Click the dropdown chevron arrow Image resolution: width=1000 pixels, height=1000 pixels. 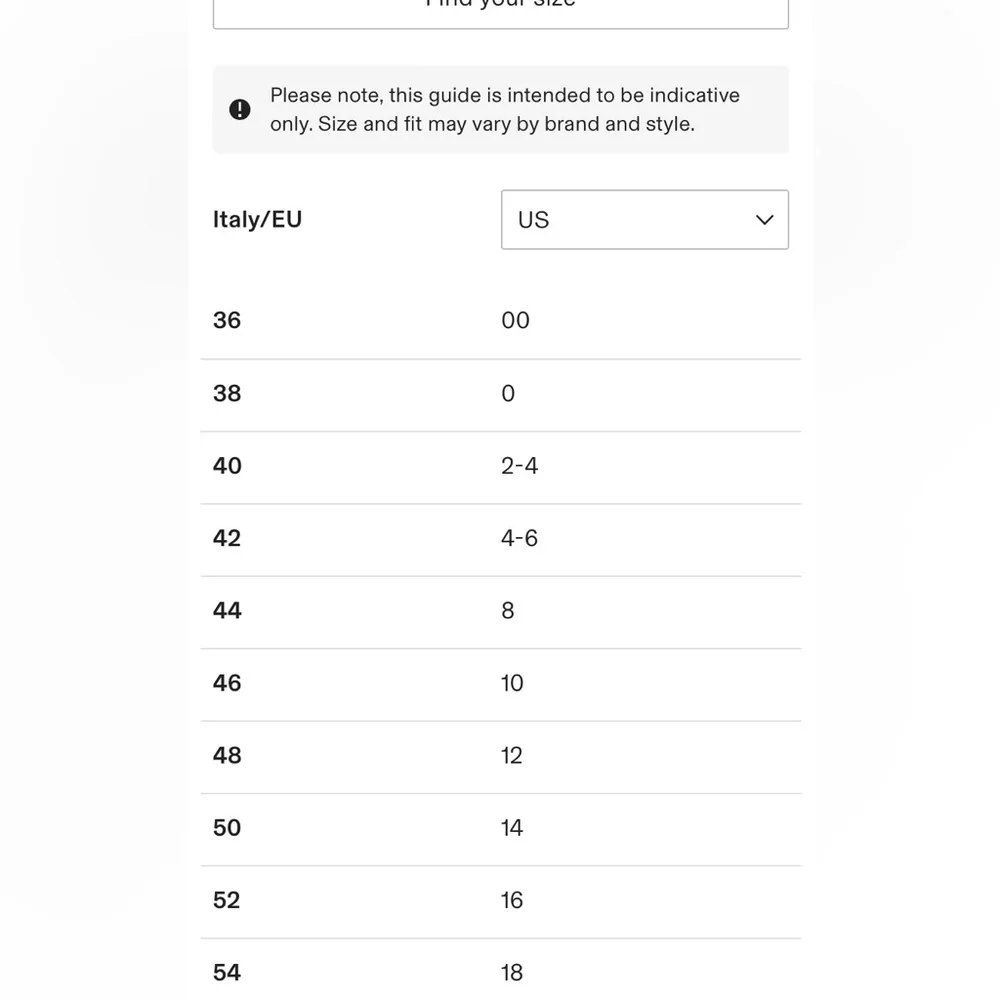click(x=764, y=220)
